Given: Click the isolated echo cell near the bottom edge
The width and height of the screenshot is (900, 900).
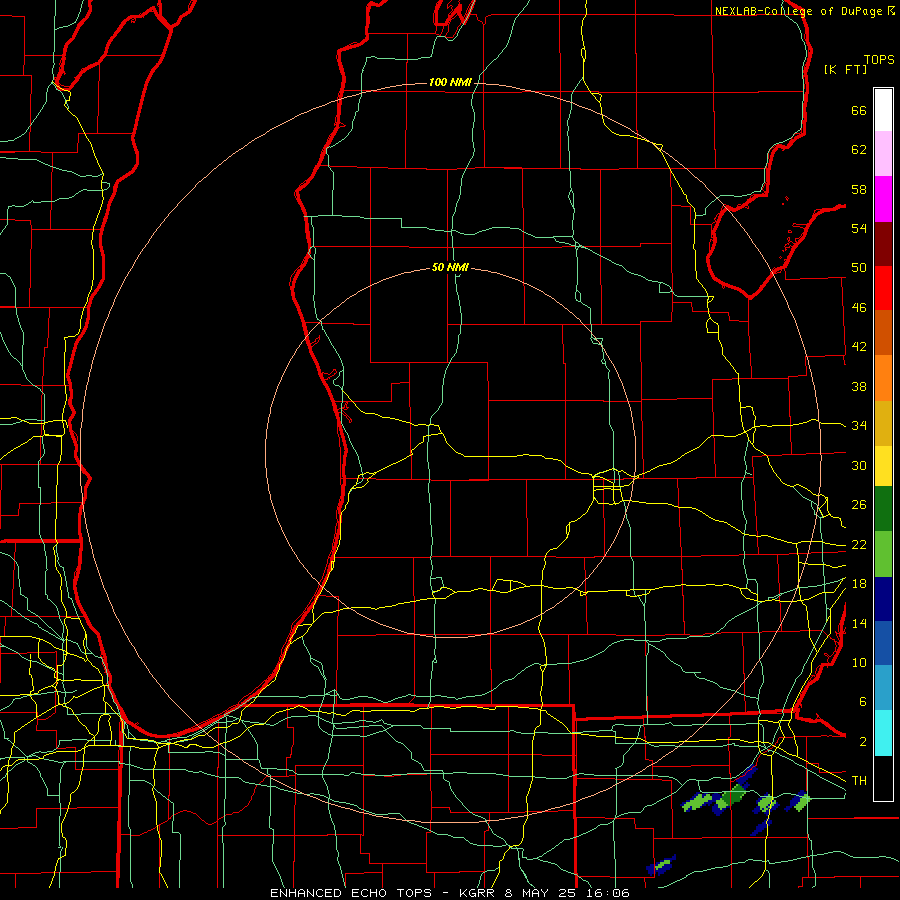Looking at the screenshot, I should [x=661, y=865].
